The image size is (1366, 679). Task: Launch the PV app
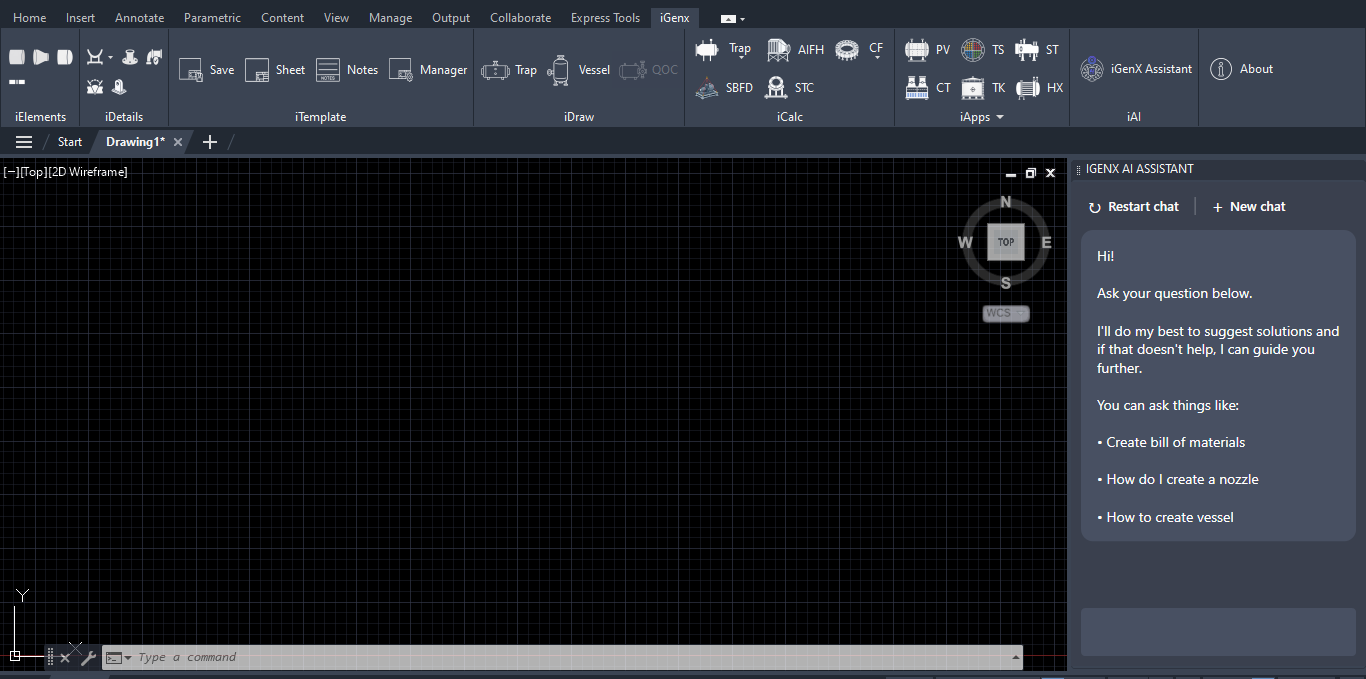[x=927, y=49]
